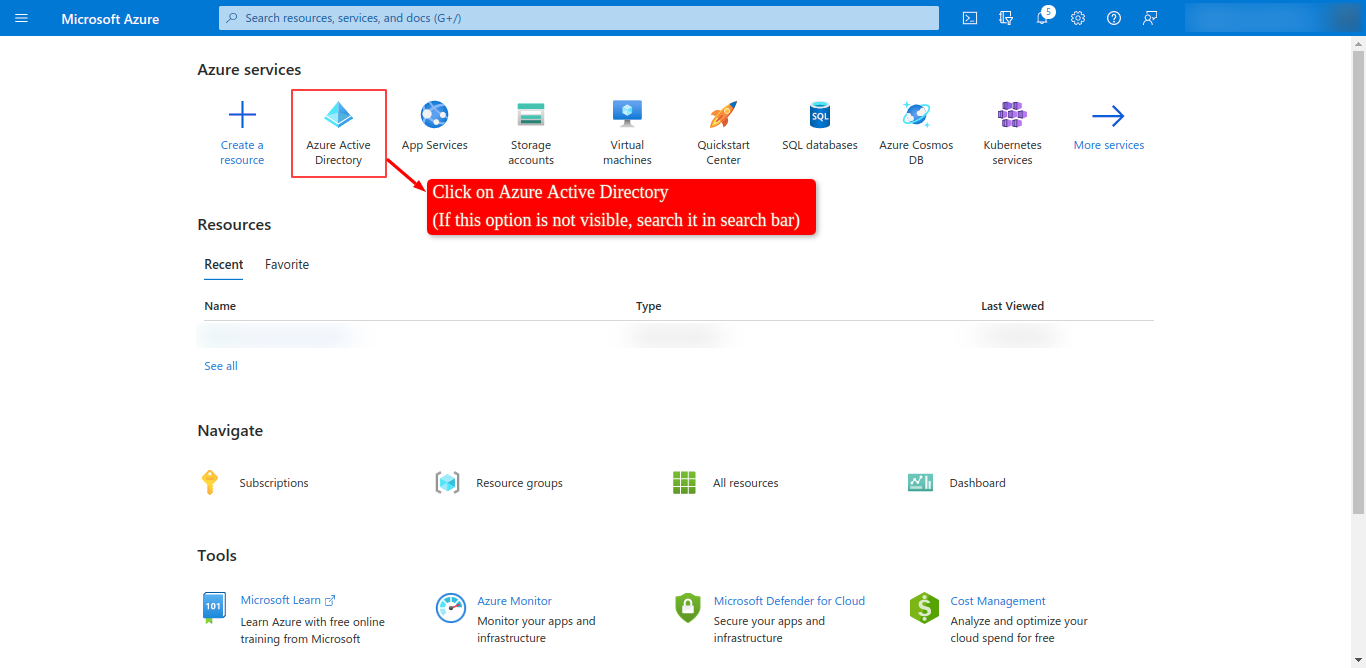The height and width of the screenshot is (668, 1366).
Task: Open App Services
Action: 435,126
